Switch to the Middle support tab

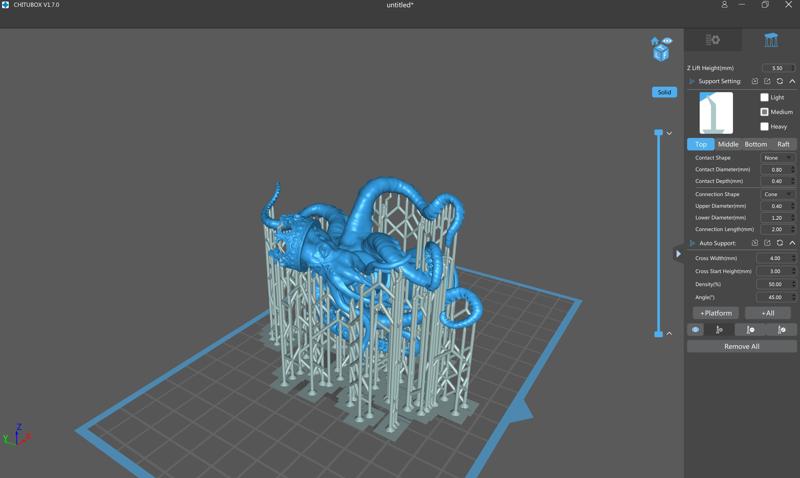point(728,144)
